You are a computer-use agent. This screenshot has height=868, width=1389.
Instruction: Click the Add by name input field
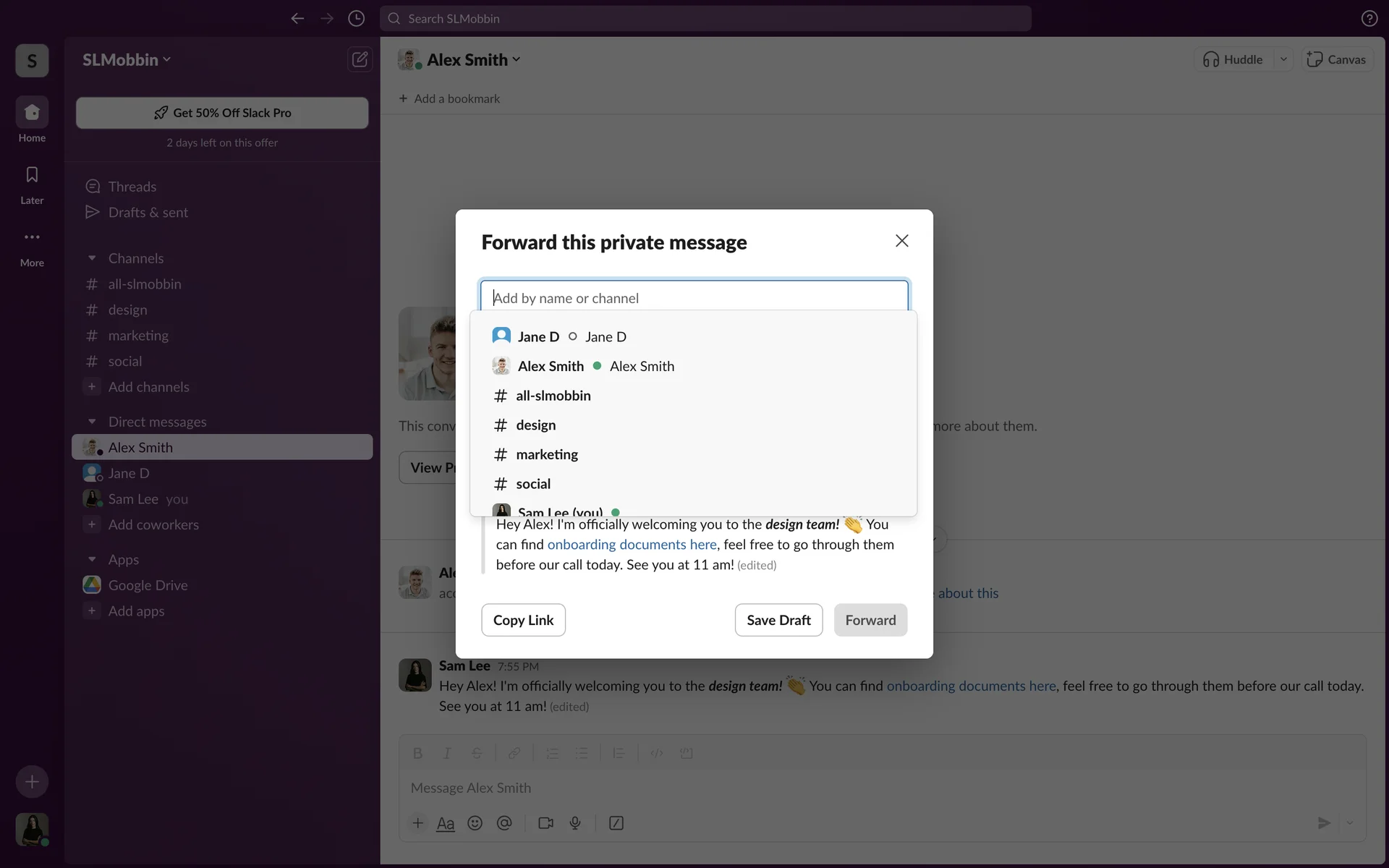click(694, 298)
